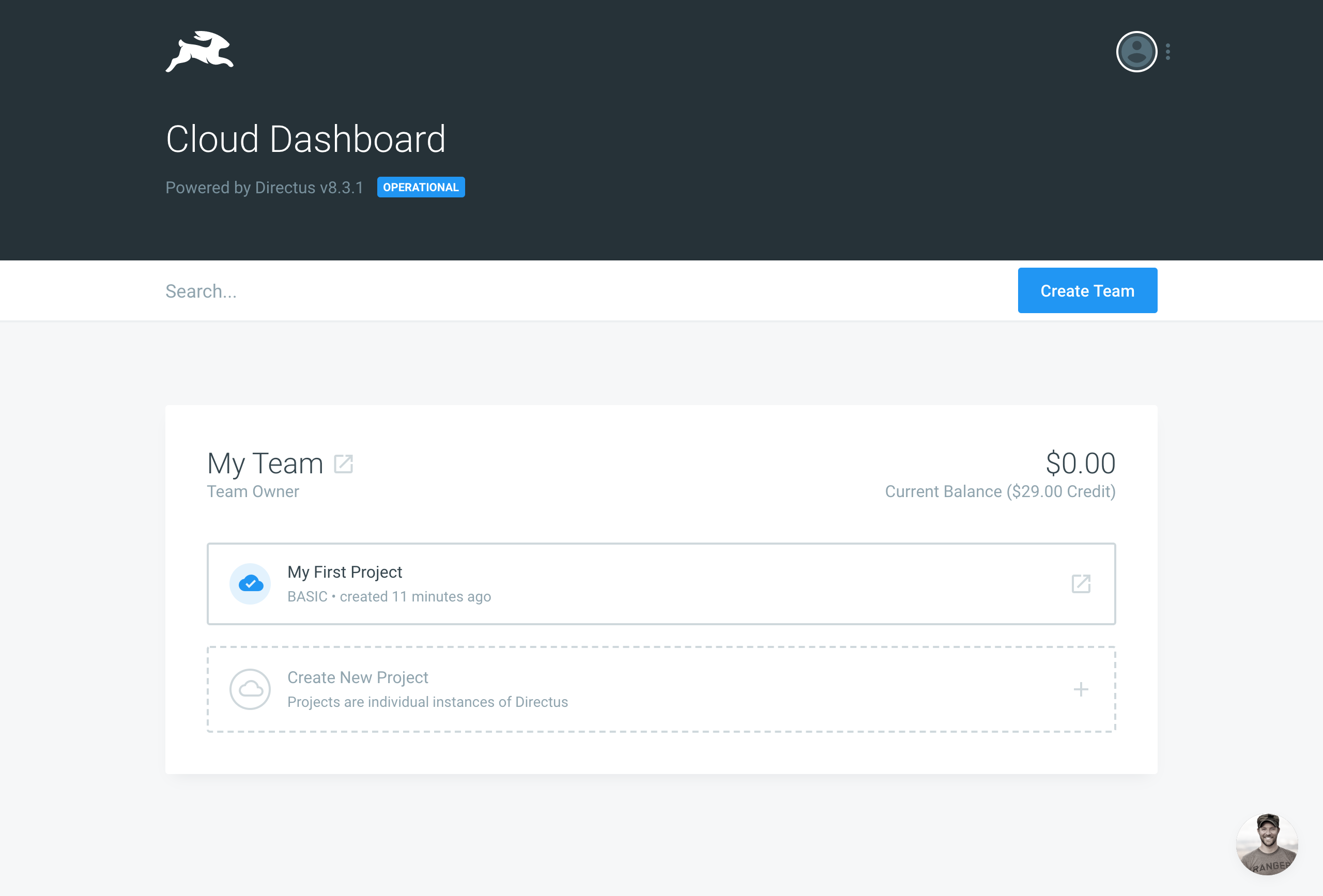The width and height of the screenshot is (1323, 896).
Task: Open the My First Project name
Action: [x=344, y=571]
